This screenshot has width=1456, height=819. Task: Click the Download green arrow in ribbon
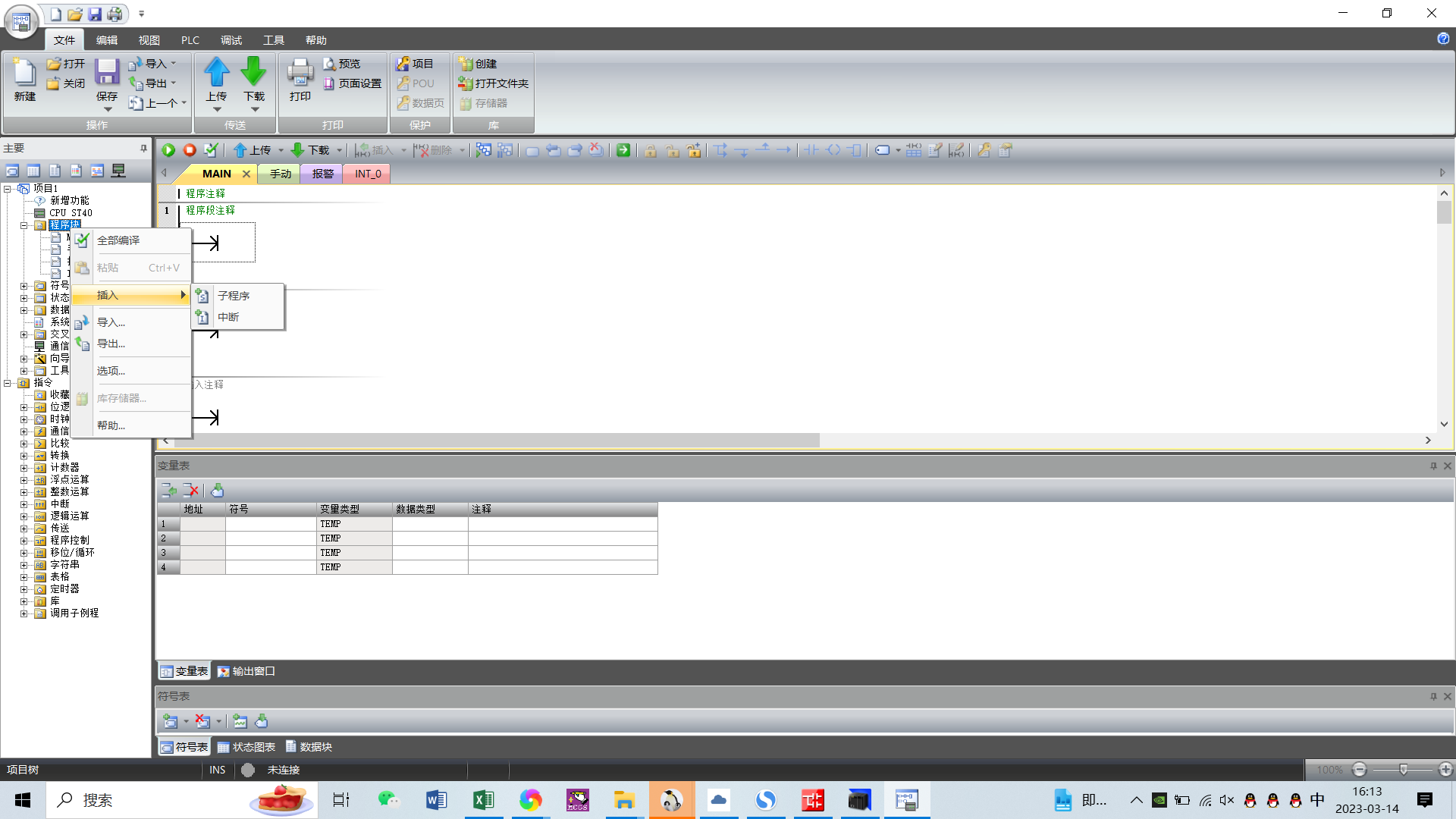[253, 72]
